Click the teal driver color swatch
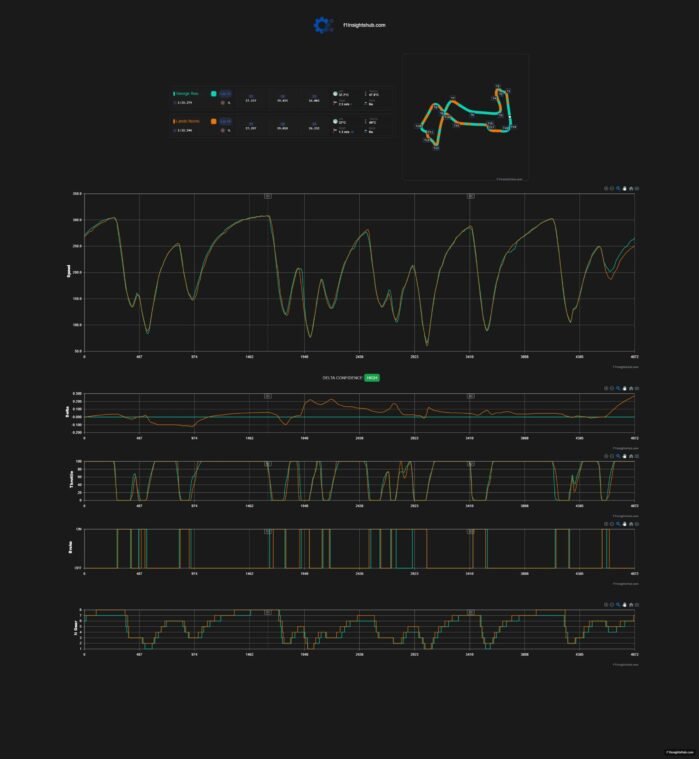 pos(213,93)
